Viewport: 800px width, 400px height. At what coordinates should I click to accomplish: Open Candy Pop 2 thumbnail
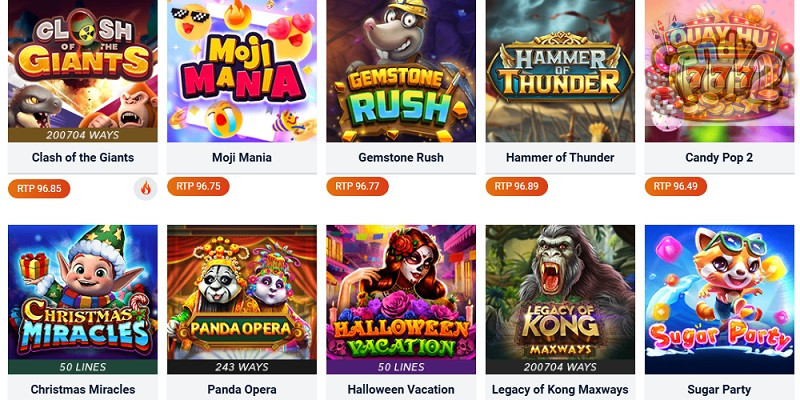tap(719, 71)
